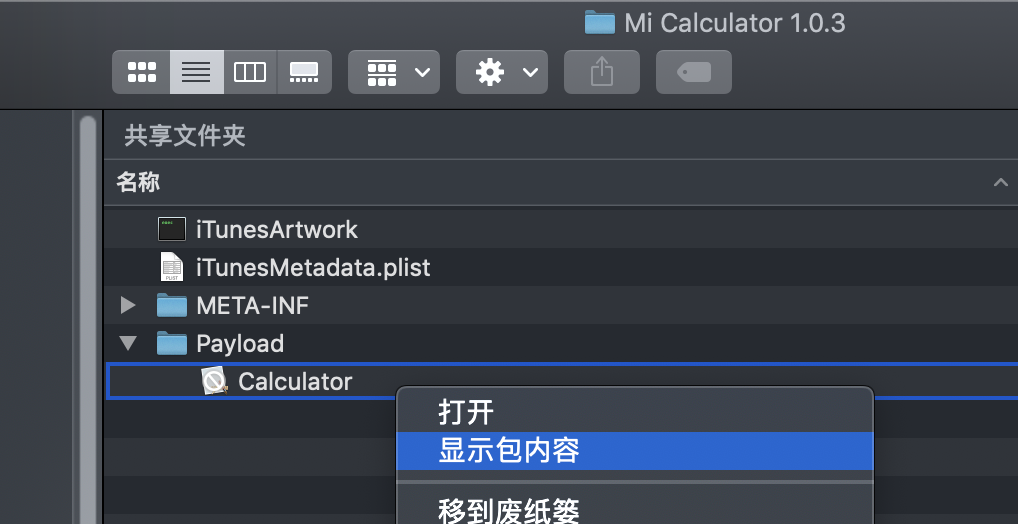Select the iTunesArtwork file
The image size is (1018, 524).
(x=276, y=230)
